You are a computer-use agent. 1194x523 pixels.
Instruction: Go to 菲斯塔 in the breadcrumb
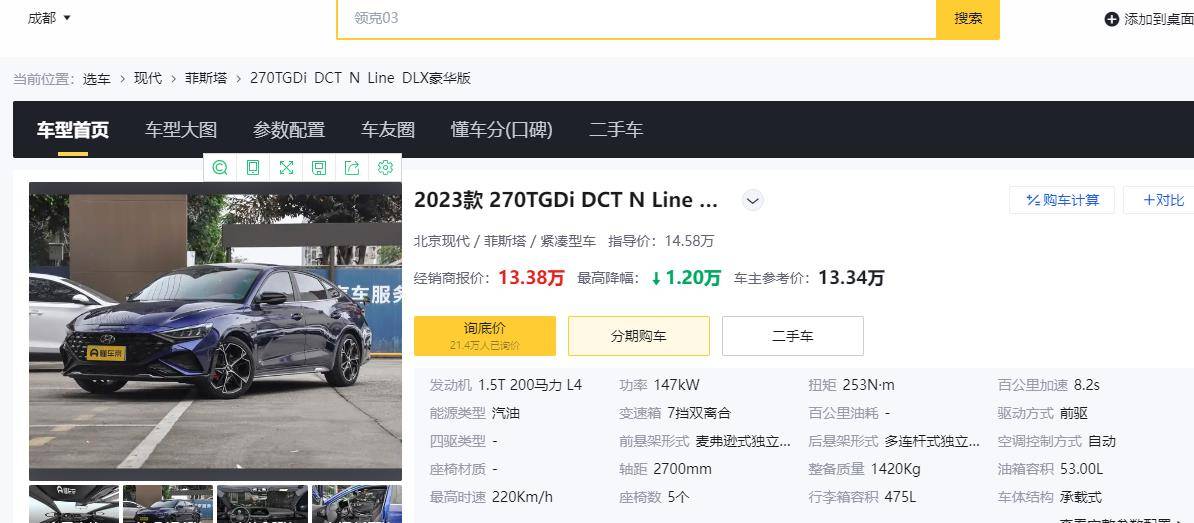click(x=206, y=78)
